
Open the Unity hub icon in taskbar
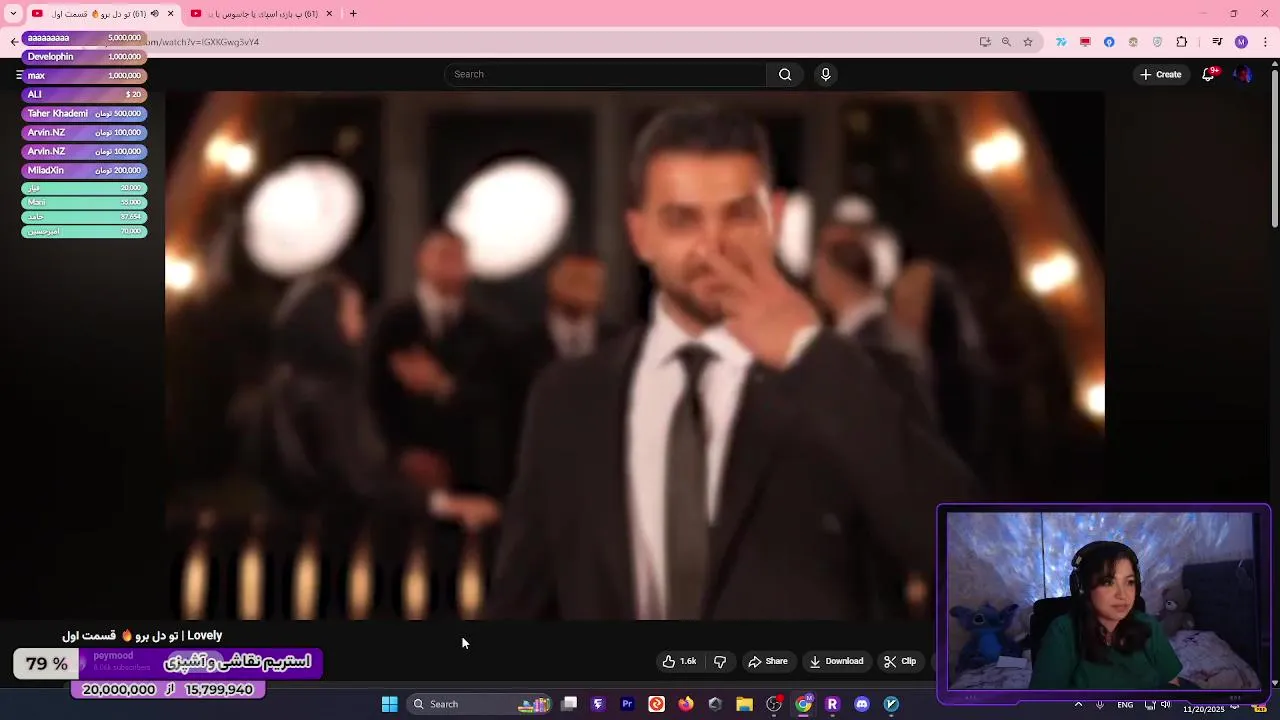click(x=715, y=704)
